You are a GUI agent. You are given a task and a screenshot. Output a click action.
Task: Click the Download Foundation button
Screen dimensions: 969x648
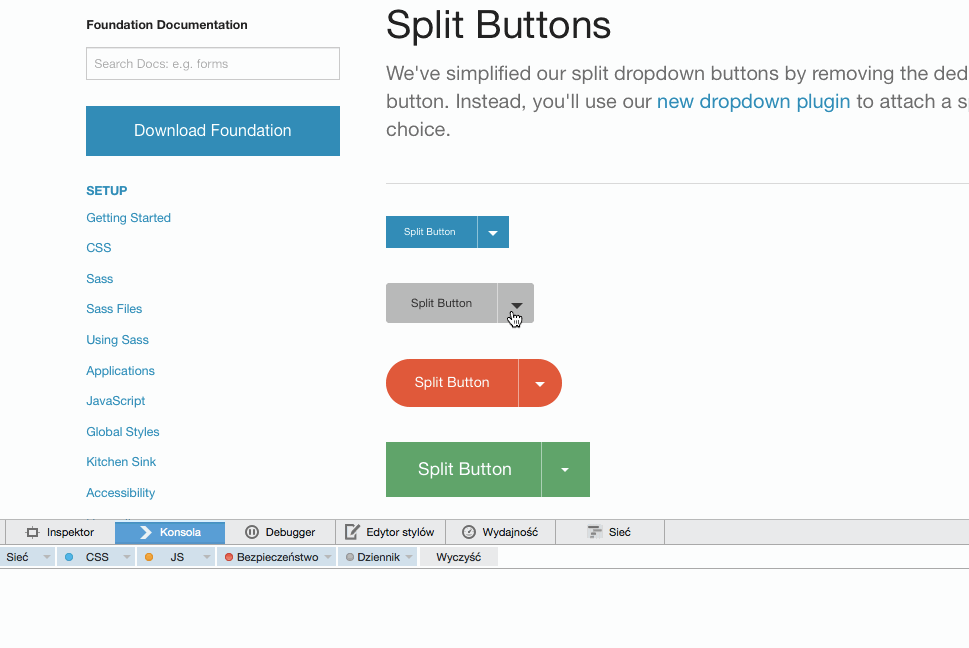(212, 130)
